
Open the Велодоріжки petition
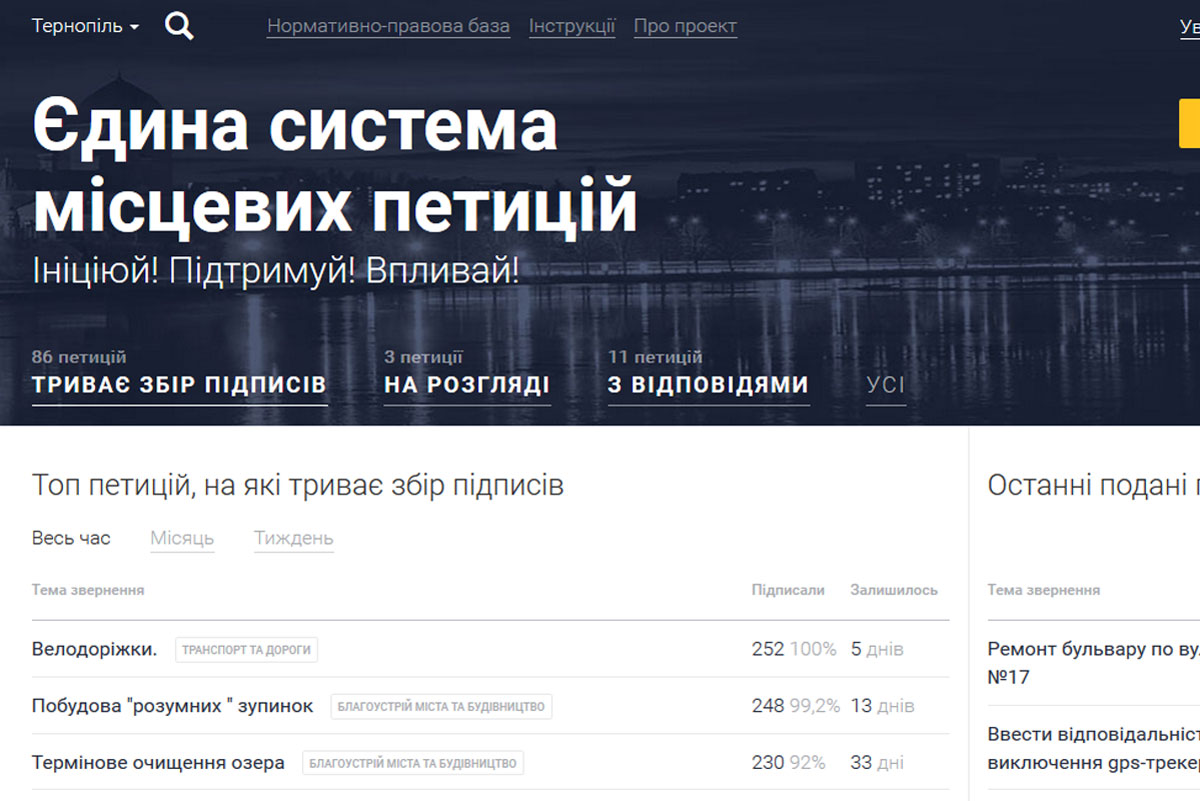click(94, 649)
